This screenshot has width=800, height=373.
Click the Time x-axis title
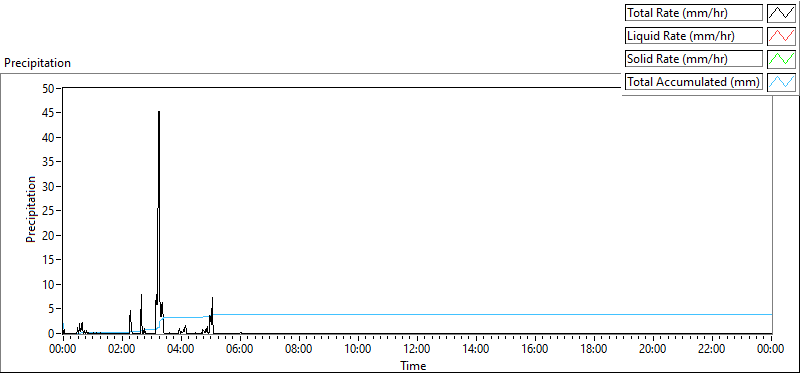coord(413,365)
